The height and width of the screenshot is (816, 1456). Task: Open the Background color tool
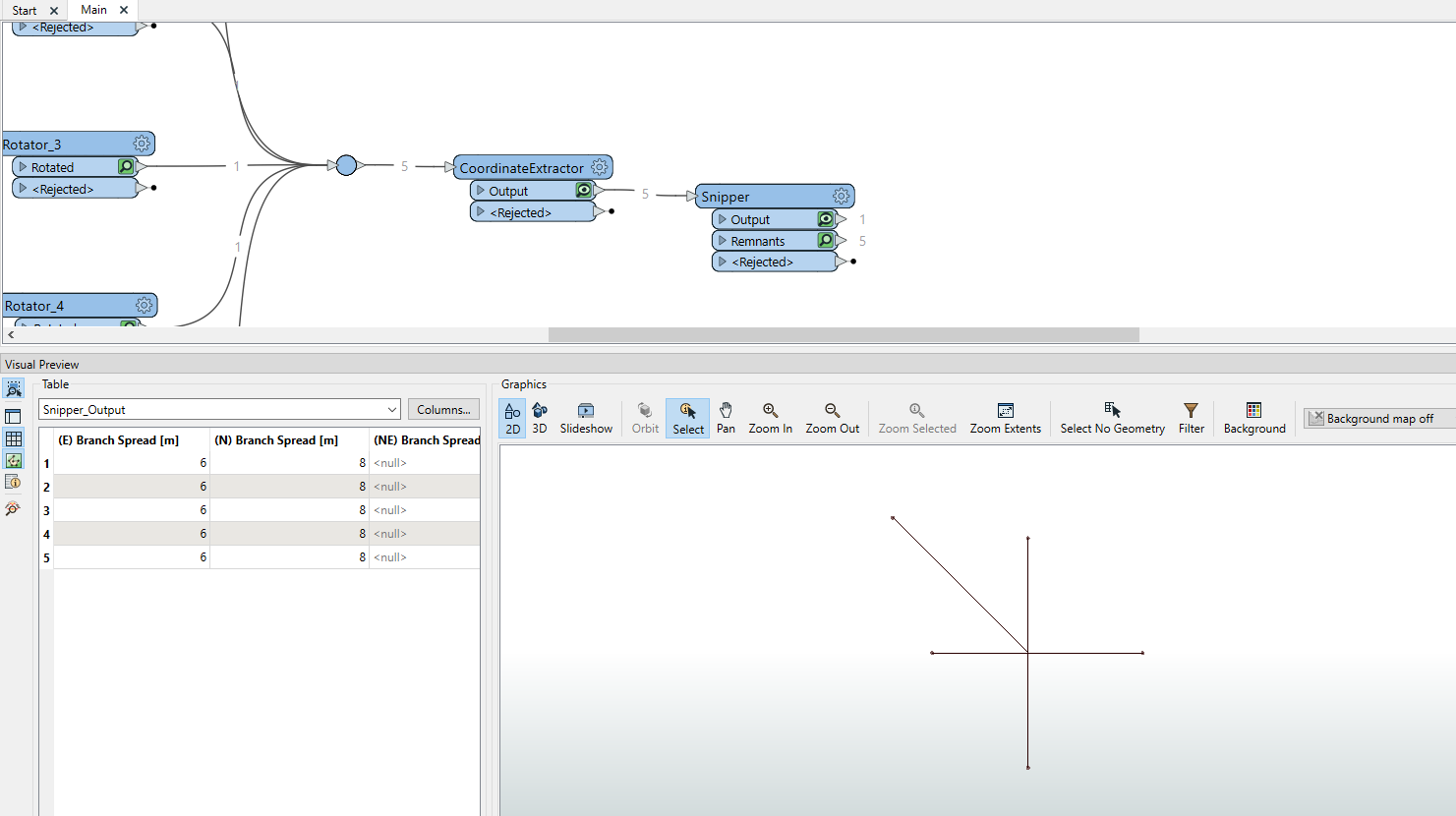[1253, 418]
